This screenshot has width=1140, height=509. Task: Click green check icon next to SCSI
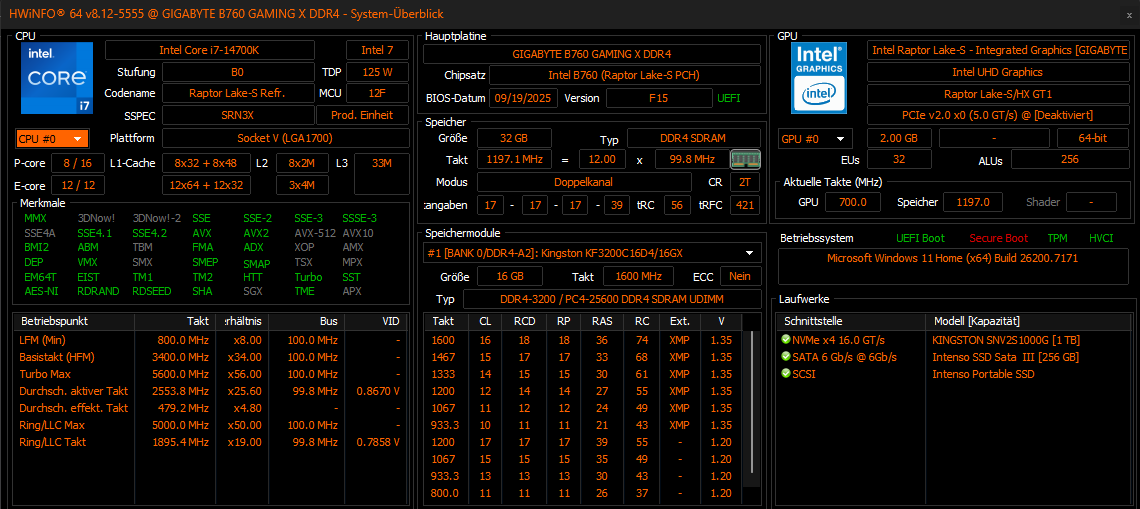(x=785, y=374)
